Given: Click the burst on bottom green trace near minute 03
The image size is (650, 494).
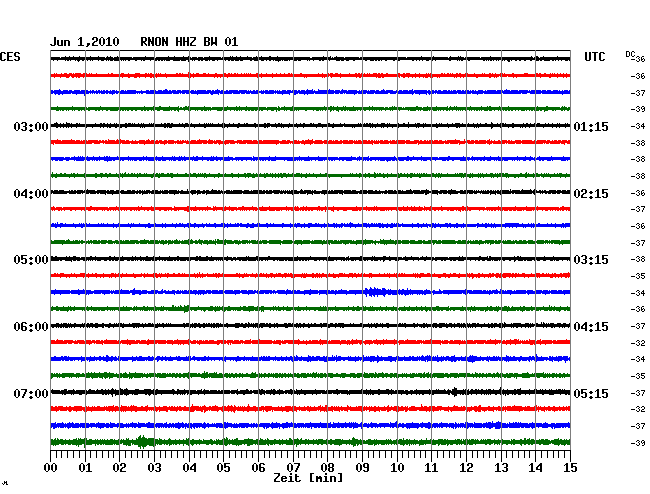Looking at the screenshot, I should point(142,442).
